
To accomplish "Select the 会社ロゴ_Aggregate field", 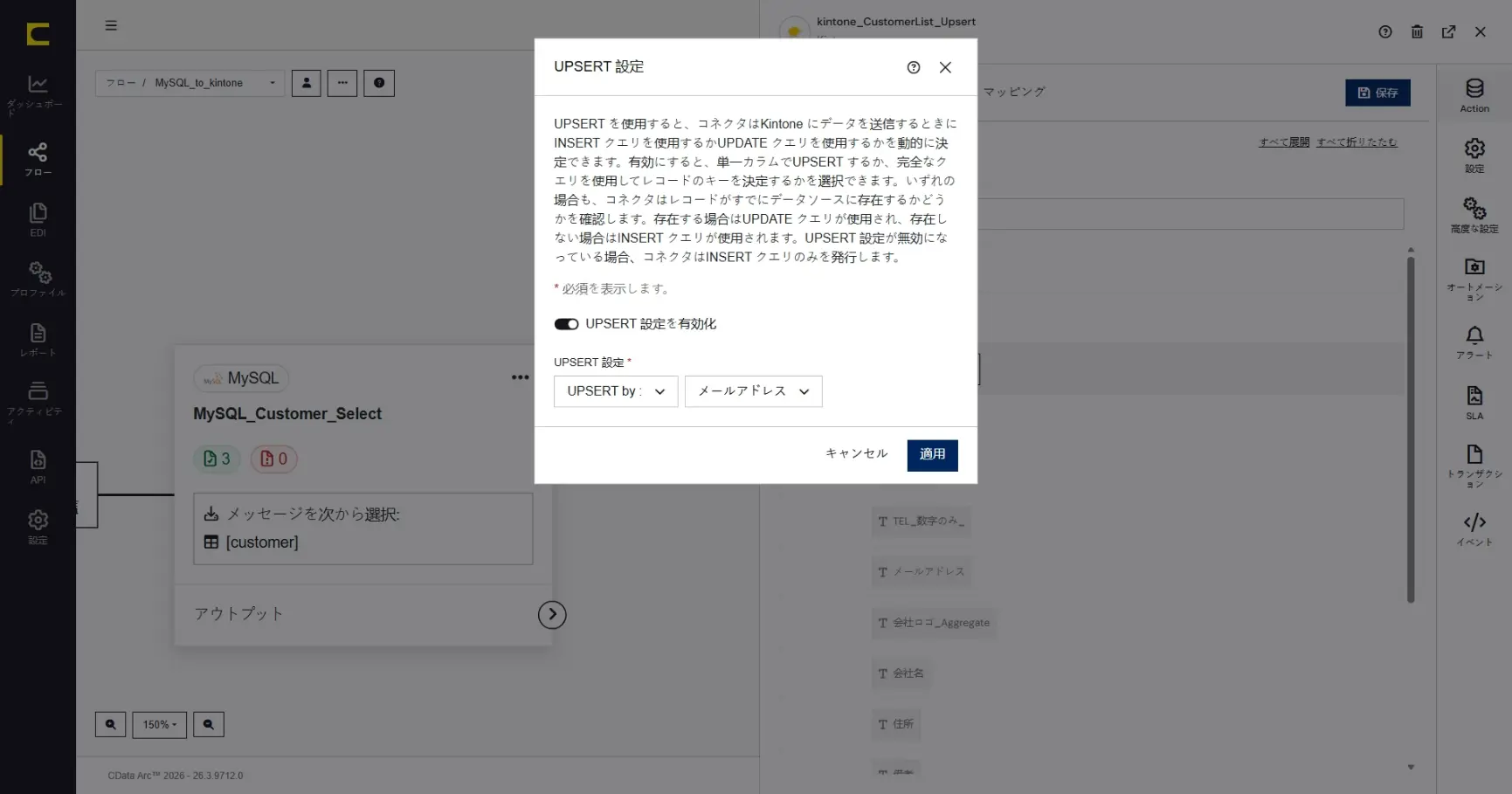I will (x=934, y=623).
